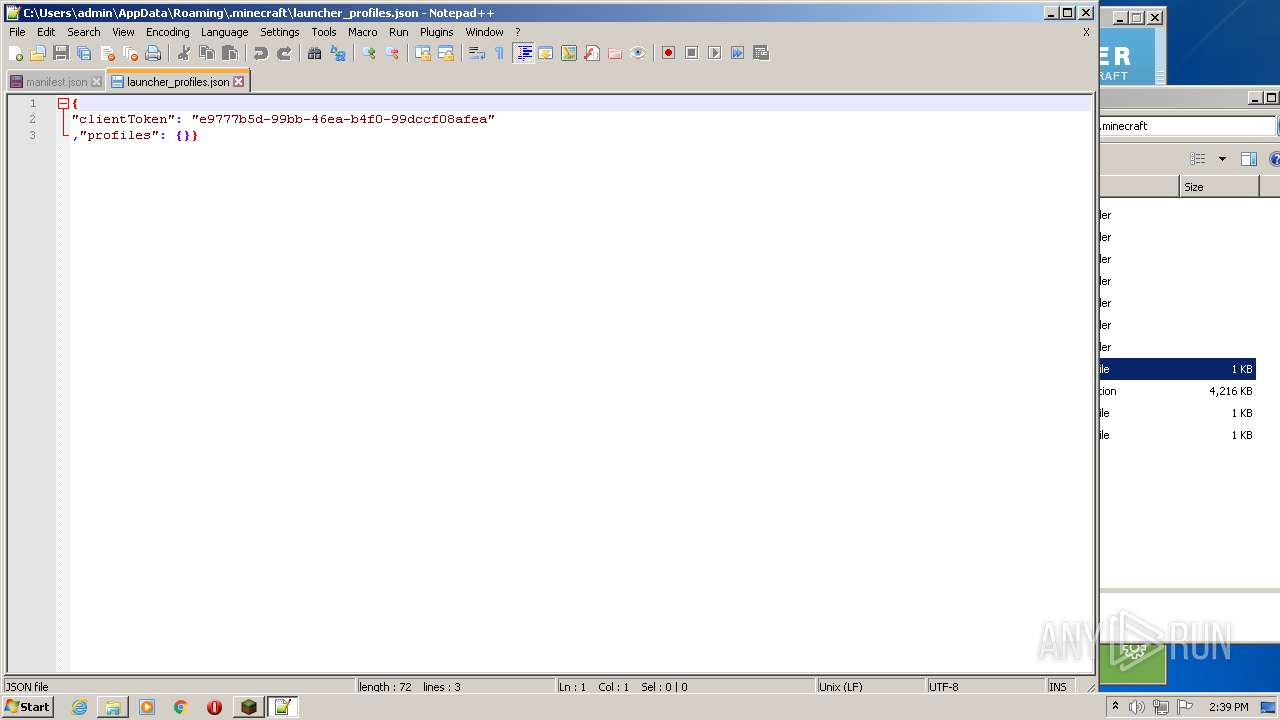Screen dimensions: 1280x720
Task: Start macro recording with red dot
Action: (668, 53)
